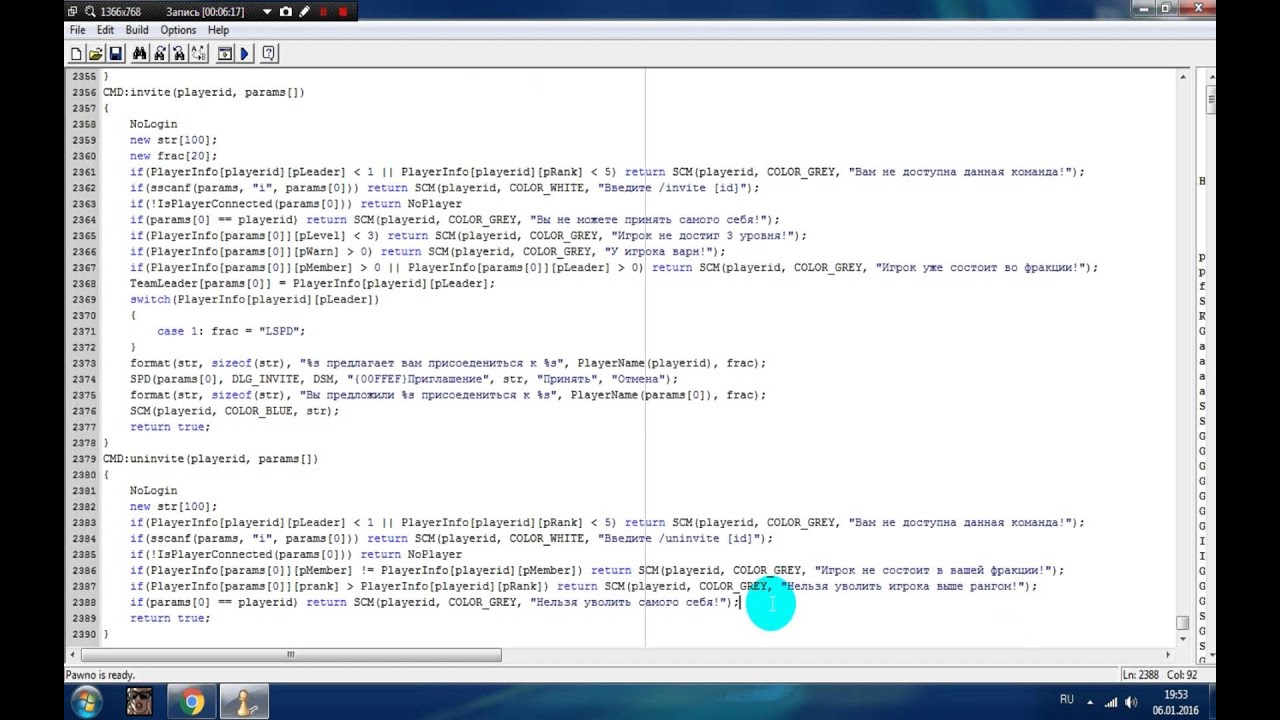Image resolution: width=1280 pixels, height=720 pixels.
Task: Open the recorder dropdown arrow
Action: click(x=267, y=11)
